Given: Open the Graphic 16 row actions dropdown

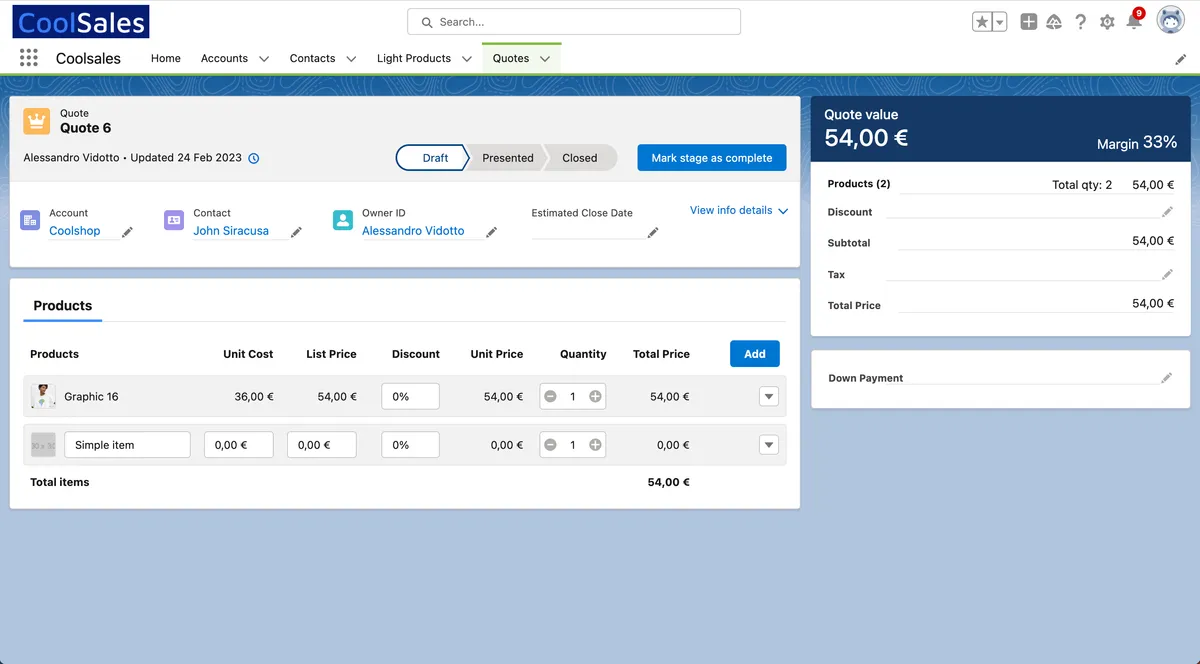Looking at the screenshot, I should 769,397.
